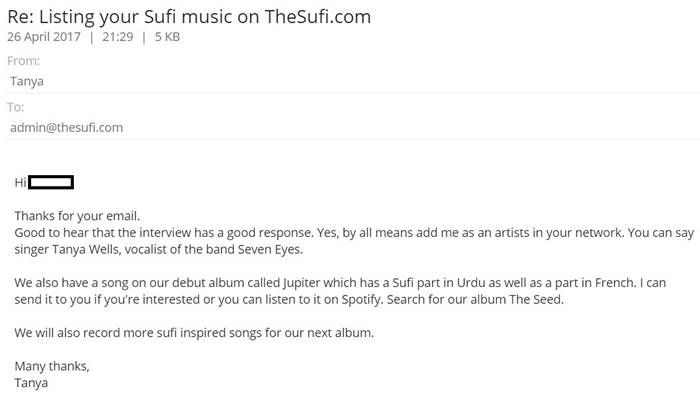Viewport: 700px width, 395px height.
Task: Click the Hi greeting word
Action: 20,182
